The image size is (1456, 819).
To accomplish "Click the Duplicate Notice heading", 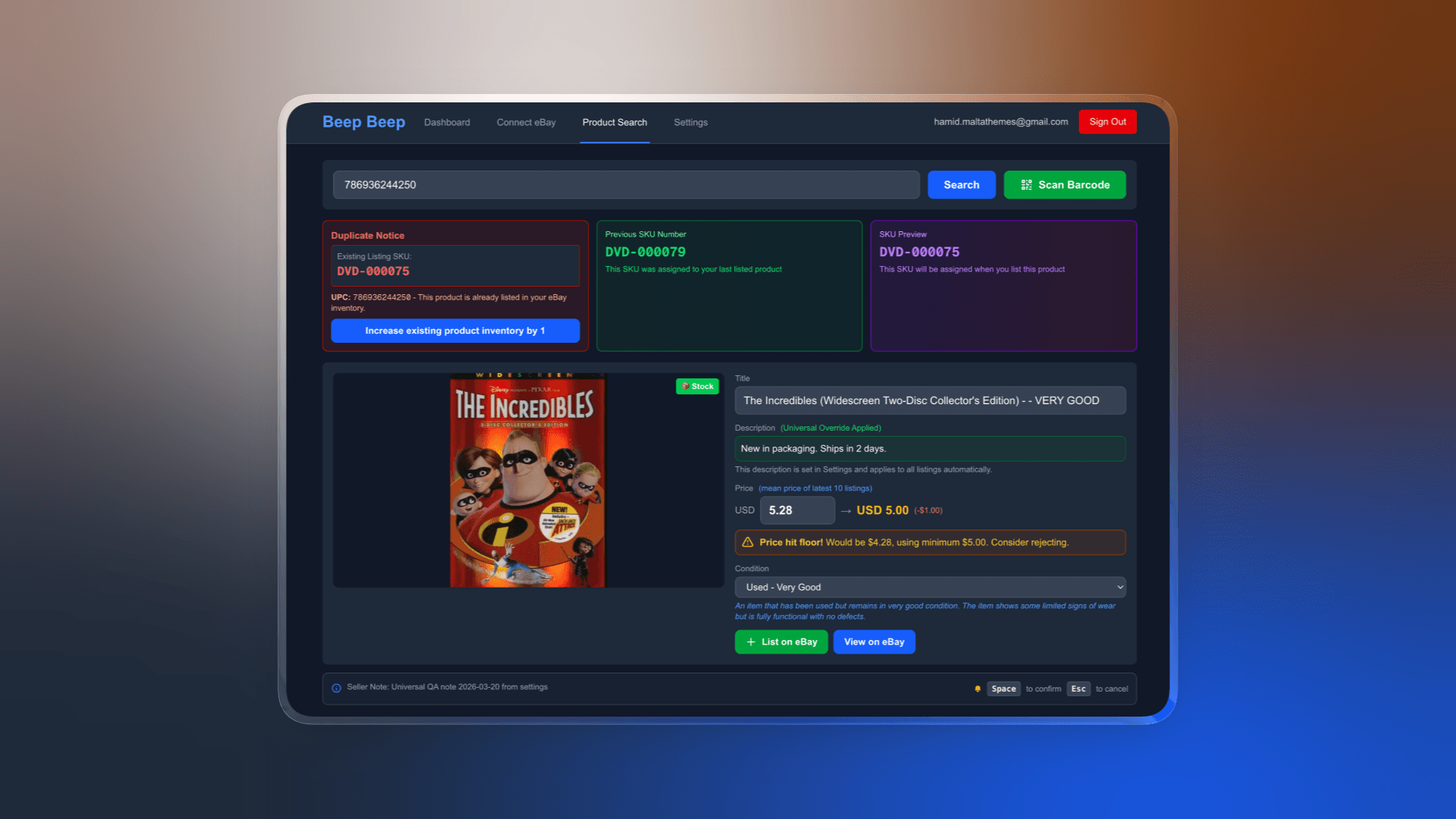I will pos(367,236).
